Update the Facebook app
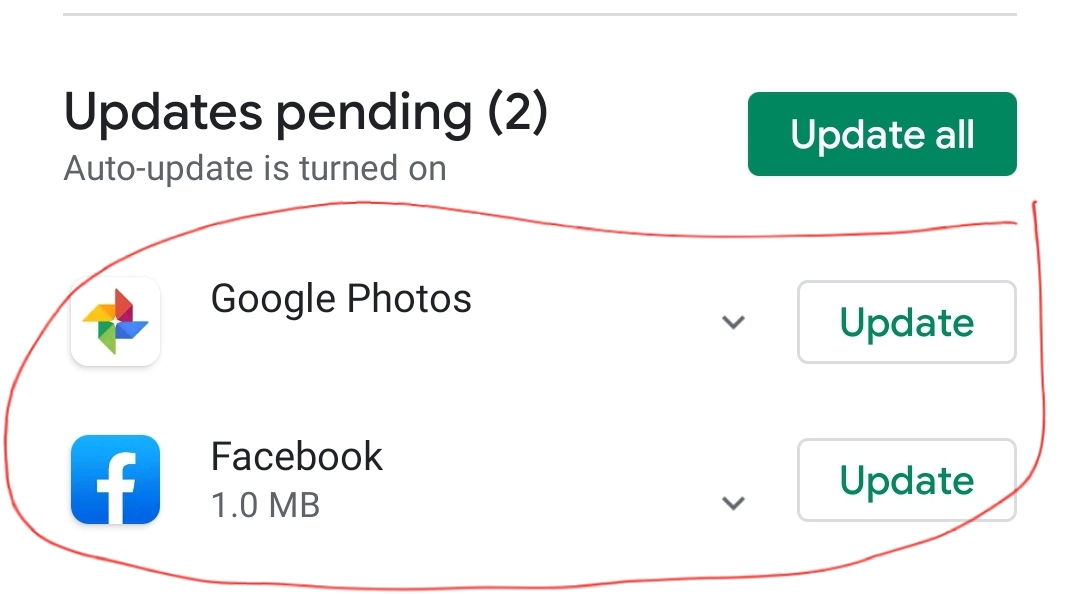 pos(907,480)
